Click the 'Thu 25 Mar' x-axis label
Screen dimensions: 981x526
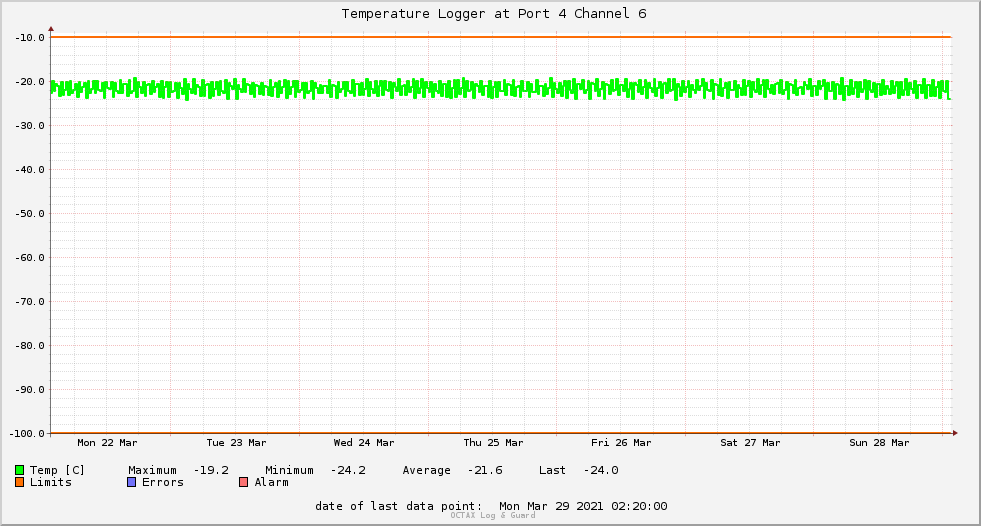[493, 443]
